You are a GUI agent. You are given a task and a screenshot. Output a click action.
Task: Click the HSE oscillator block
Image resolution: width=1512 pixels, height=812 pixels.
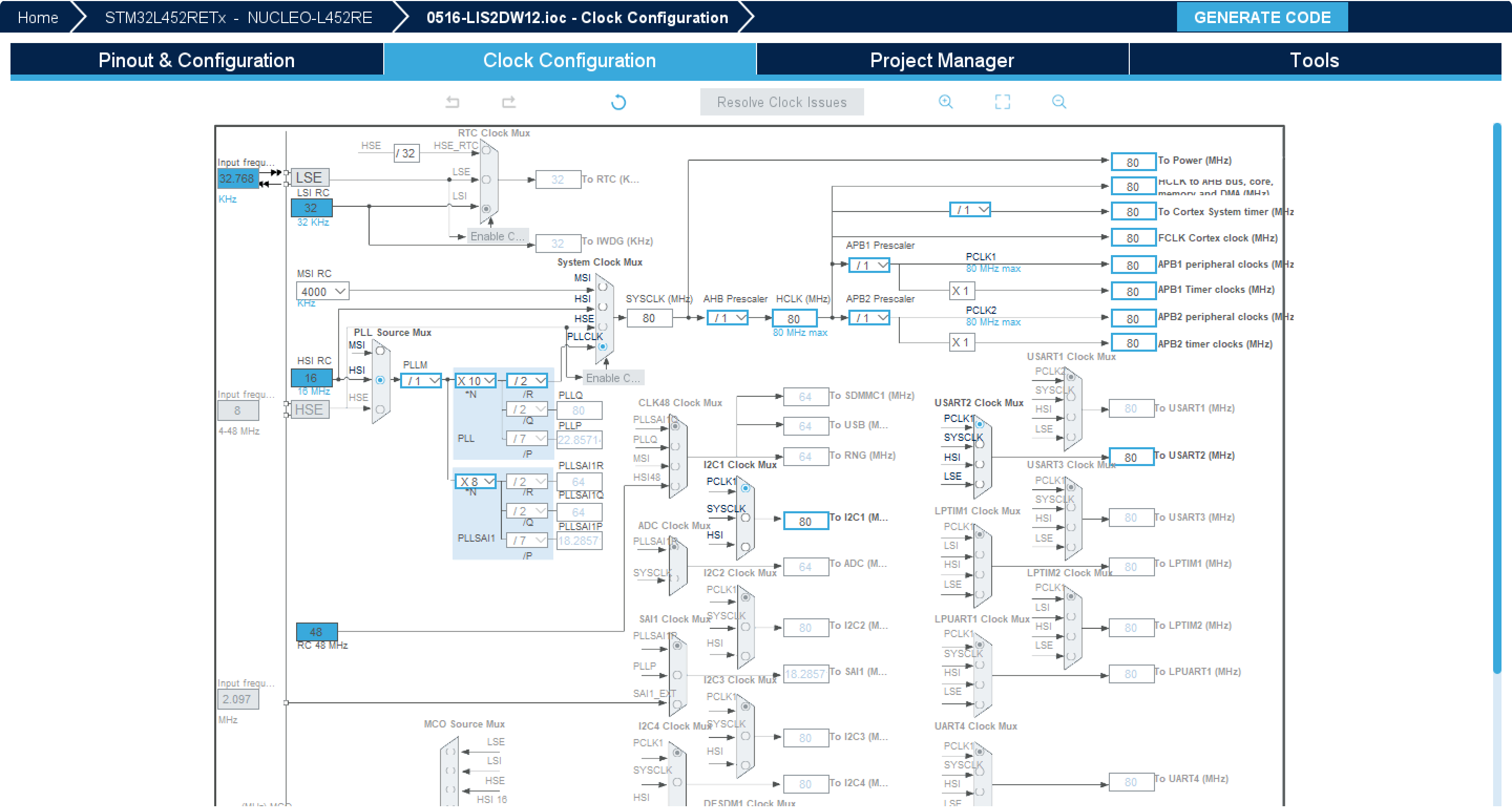coord(309,409)
